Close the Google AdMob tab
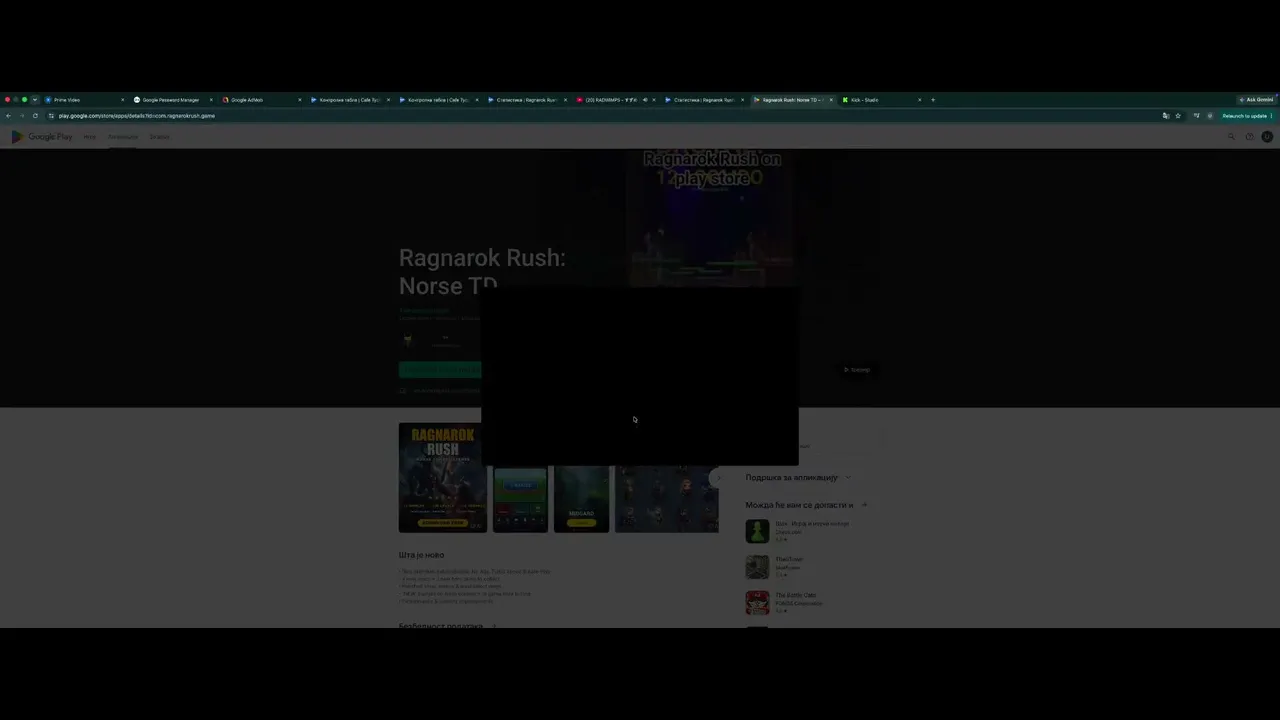The width and height of the screenshot is (1280, 720). [x=300, y=100]
